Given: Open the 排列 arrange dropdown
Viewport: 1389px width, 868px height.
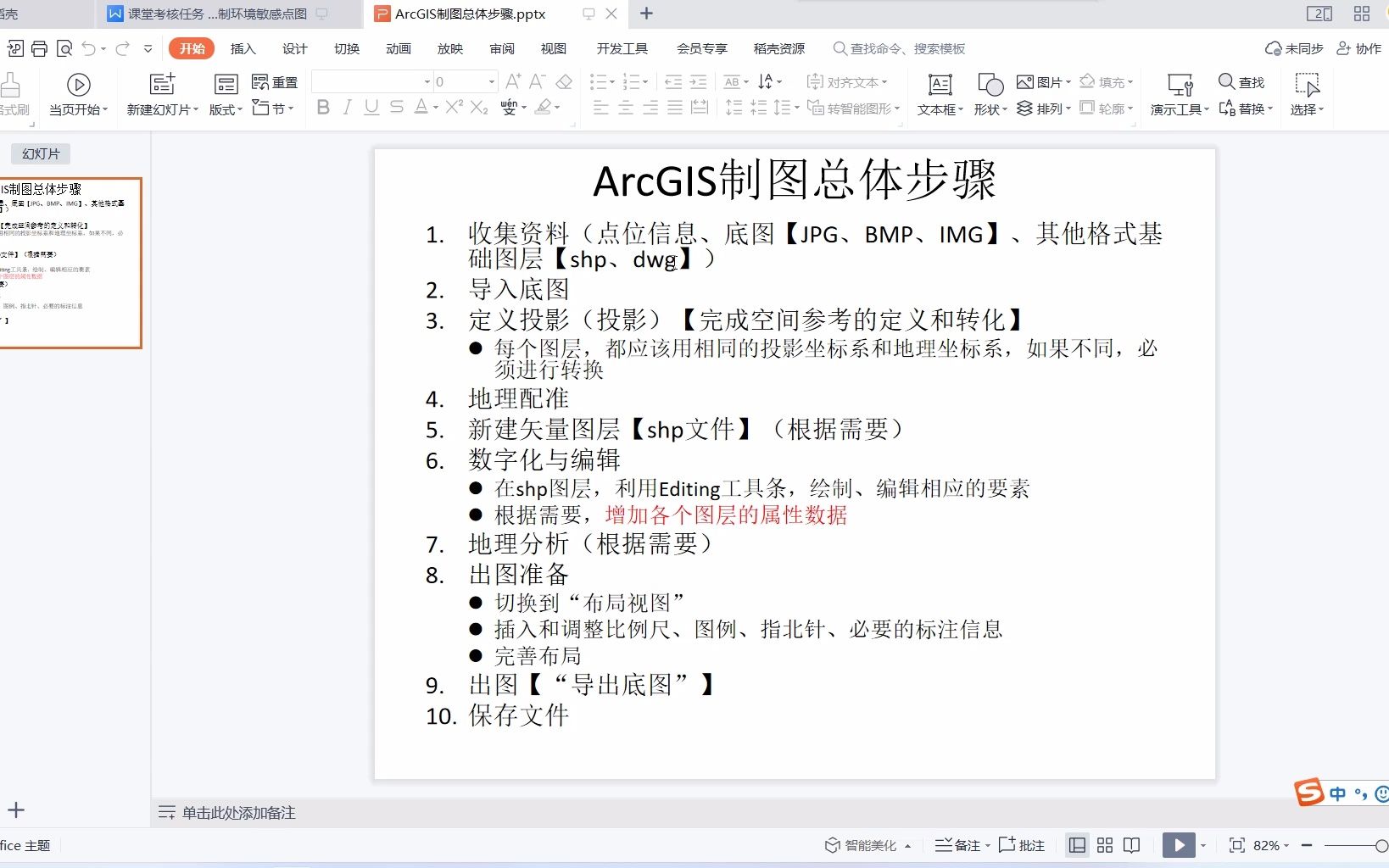Looking at the screenshot, I should (1044, 108).
